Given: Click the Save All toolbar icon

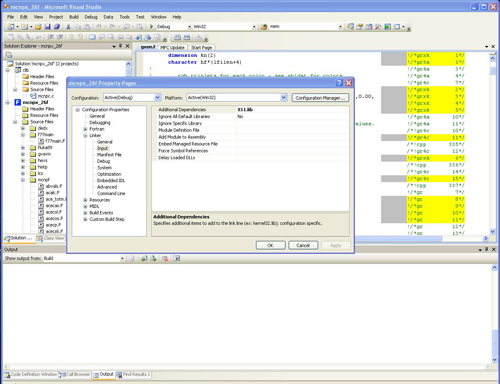Looking at the screenshot, I should 57,27.
